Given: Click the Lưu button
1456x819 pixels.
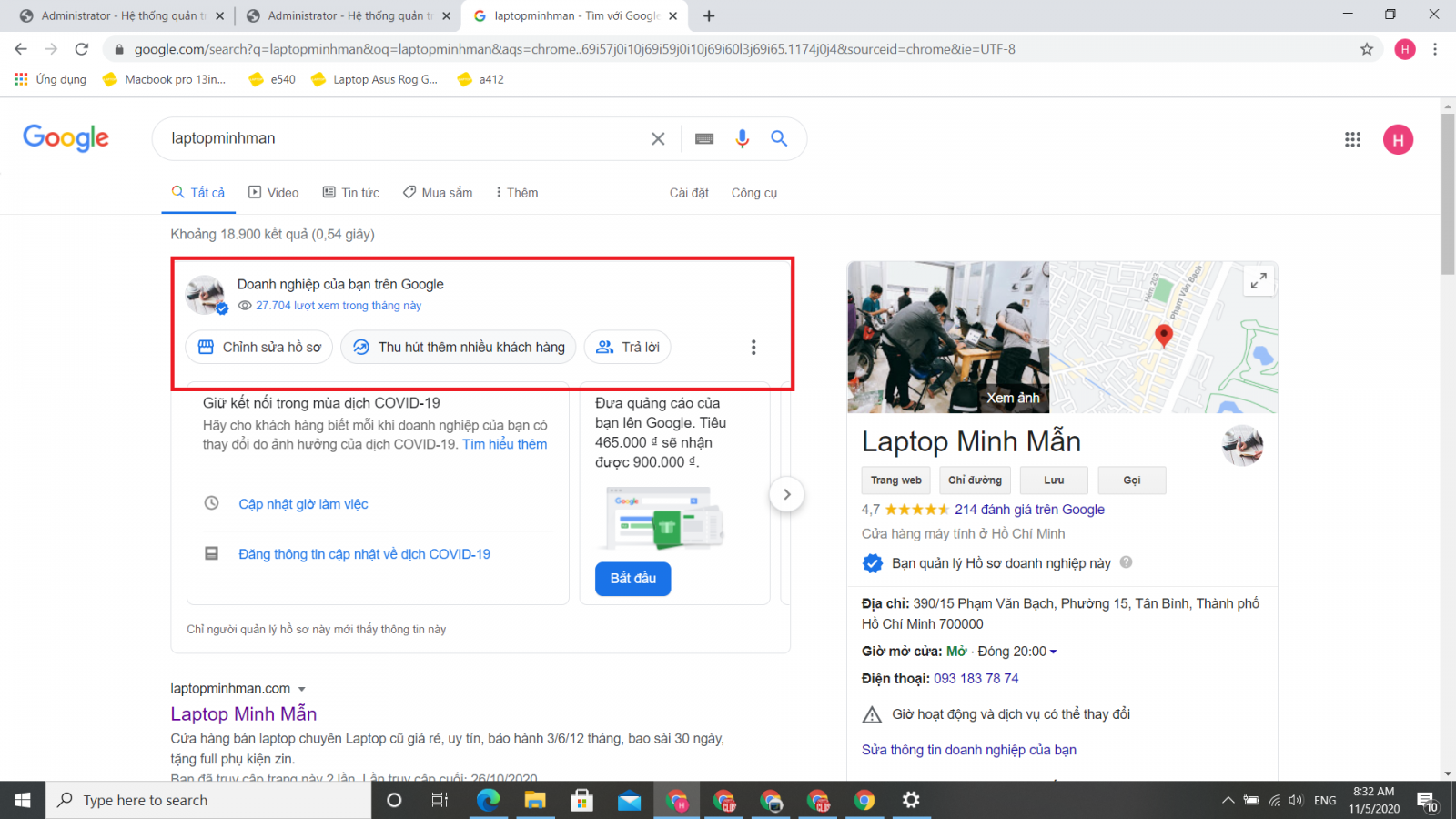Looking at the screenshot, I should click(1054, 480).
